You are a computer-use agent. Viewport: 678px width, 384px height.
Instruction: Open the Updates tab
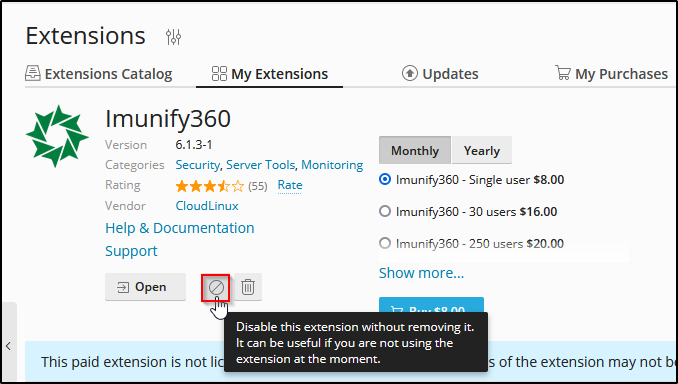pos(440,74)
